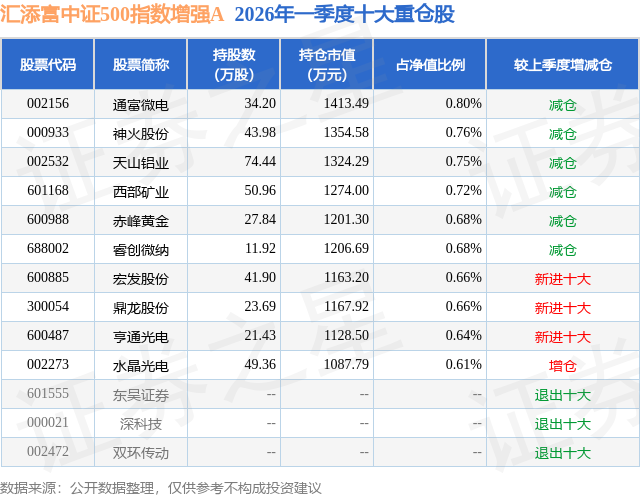
Task: Select stock name 神火股份
Action: tap(141, 134)
